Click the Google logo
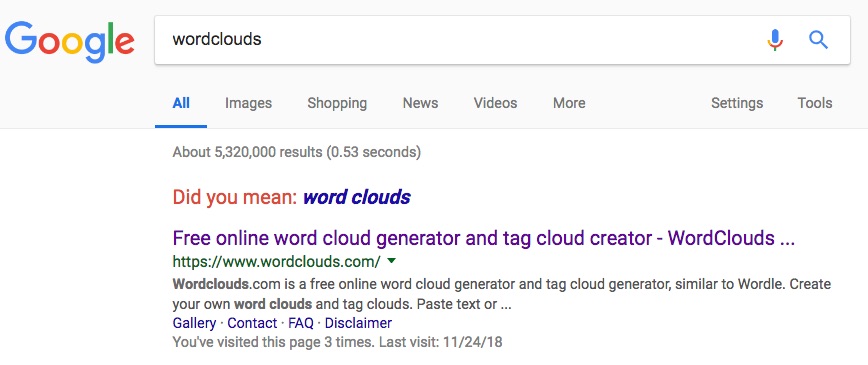 tap(69, 42)
